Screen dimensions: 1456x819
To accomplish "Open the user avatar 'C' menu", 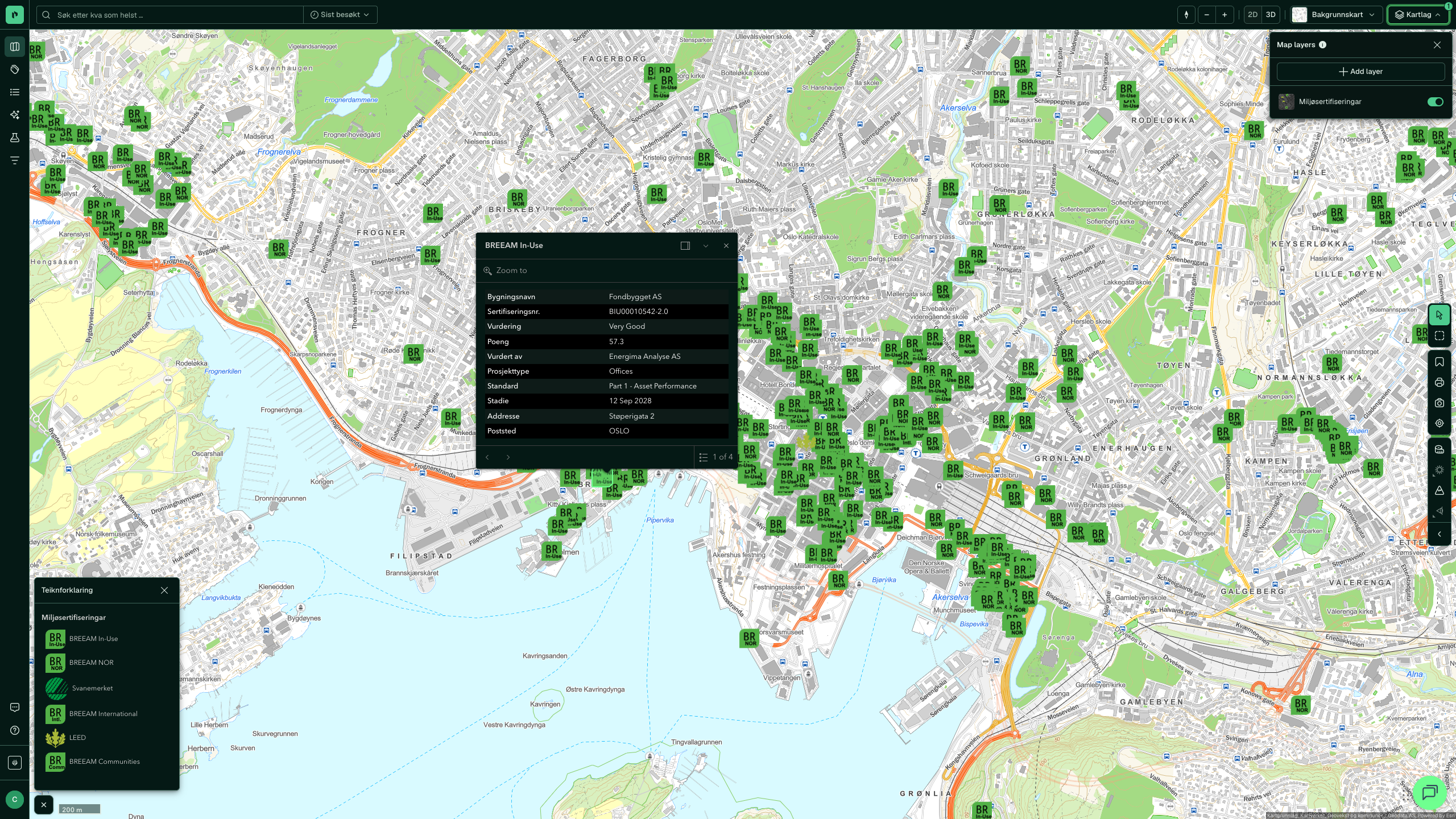I will (15, 800).
